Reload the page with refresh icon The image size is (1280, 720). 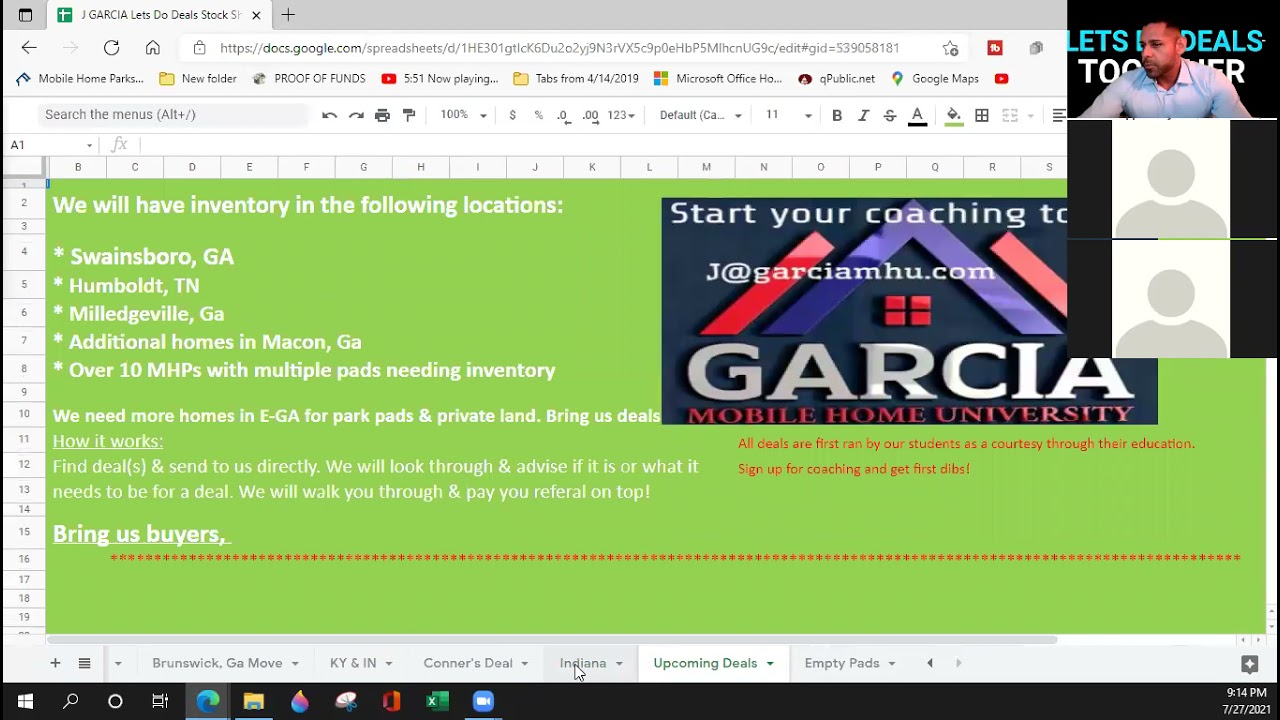pyautogui.click(x=111, y=48)
